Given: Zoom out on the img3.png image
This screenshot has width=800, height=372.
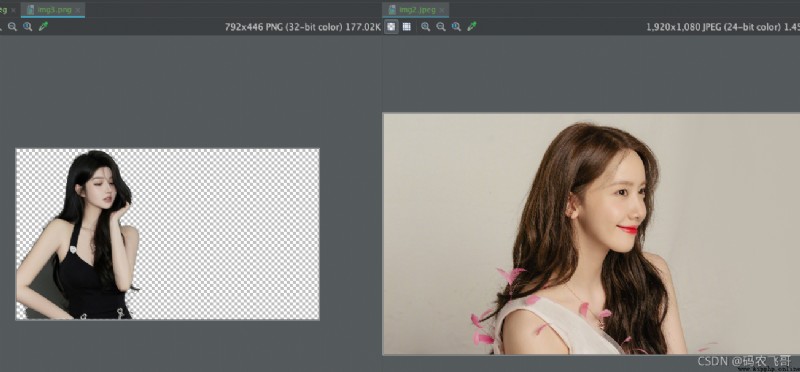Looking at the screenshot, I should click(12, 27).
